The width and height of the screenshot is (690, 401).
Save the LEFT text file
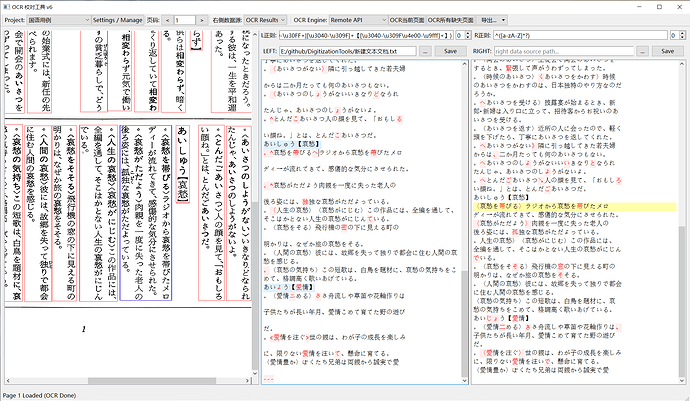(449, 49)
